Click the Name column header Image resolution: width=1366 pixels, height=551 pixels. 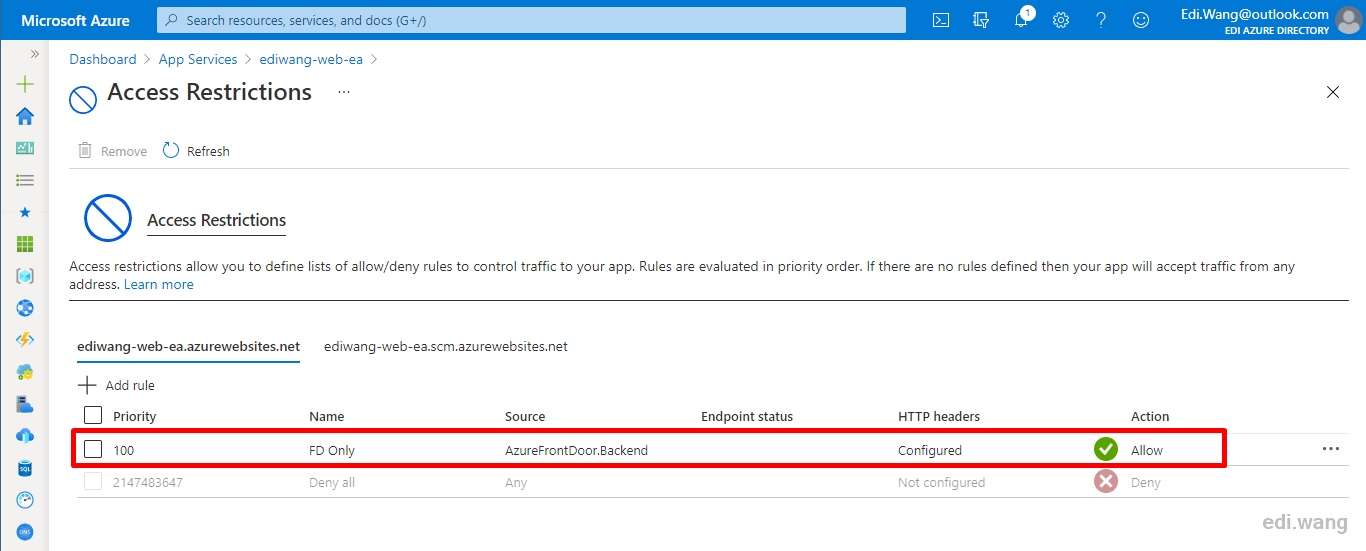(327, 416)
